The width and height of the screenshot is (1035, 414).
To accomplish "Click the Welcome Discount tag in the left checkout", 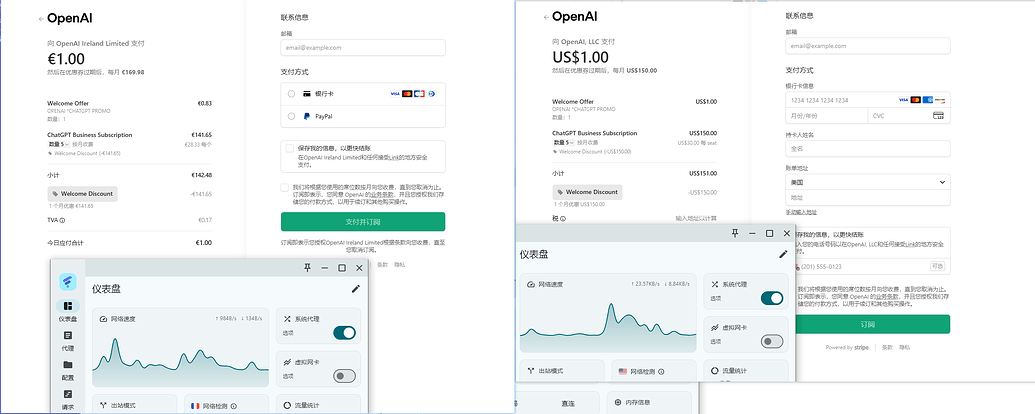I will pos(82,194).
